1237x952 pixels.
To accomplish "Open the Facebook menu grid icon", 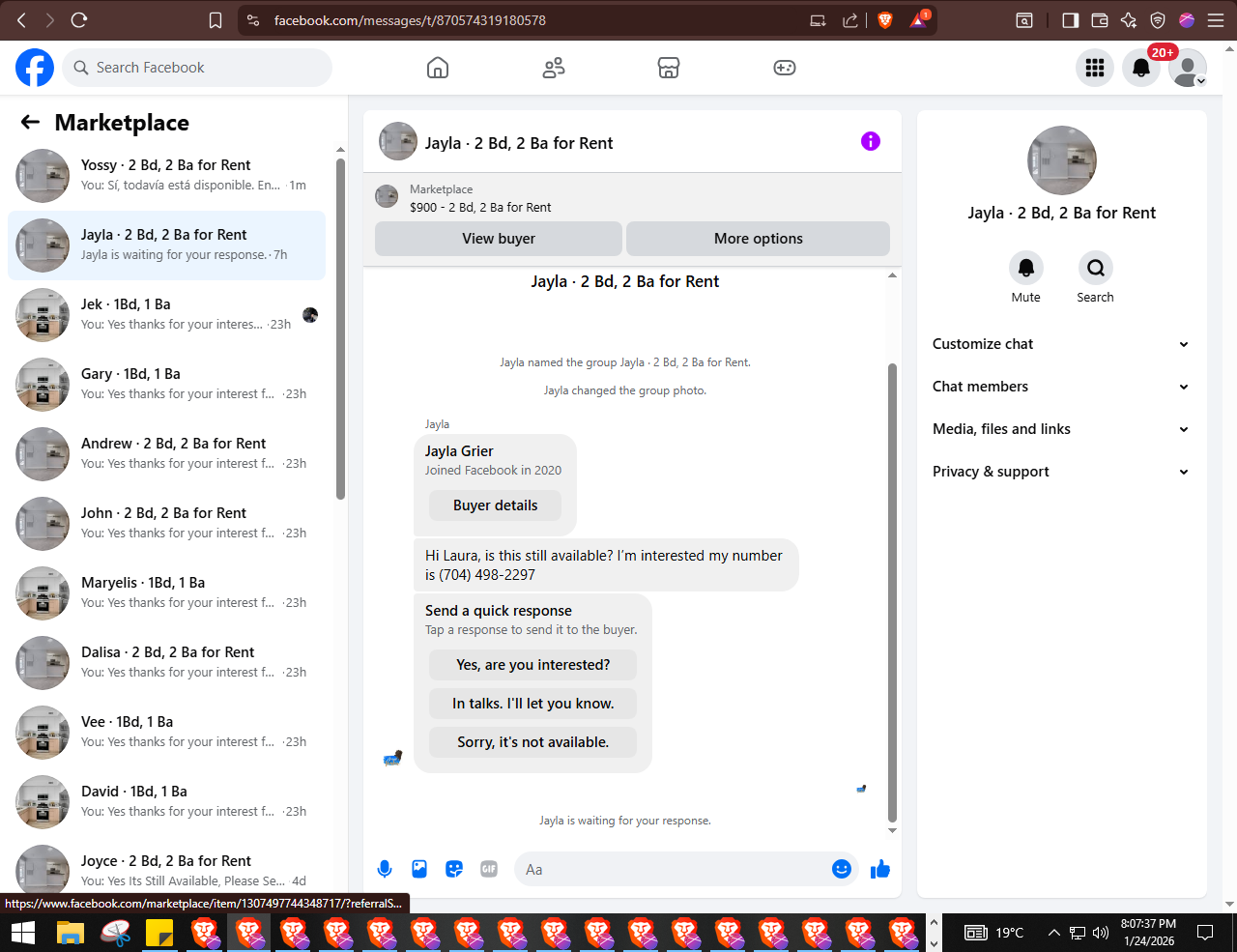I will tap(1095, 68).
